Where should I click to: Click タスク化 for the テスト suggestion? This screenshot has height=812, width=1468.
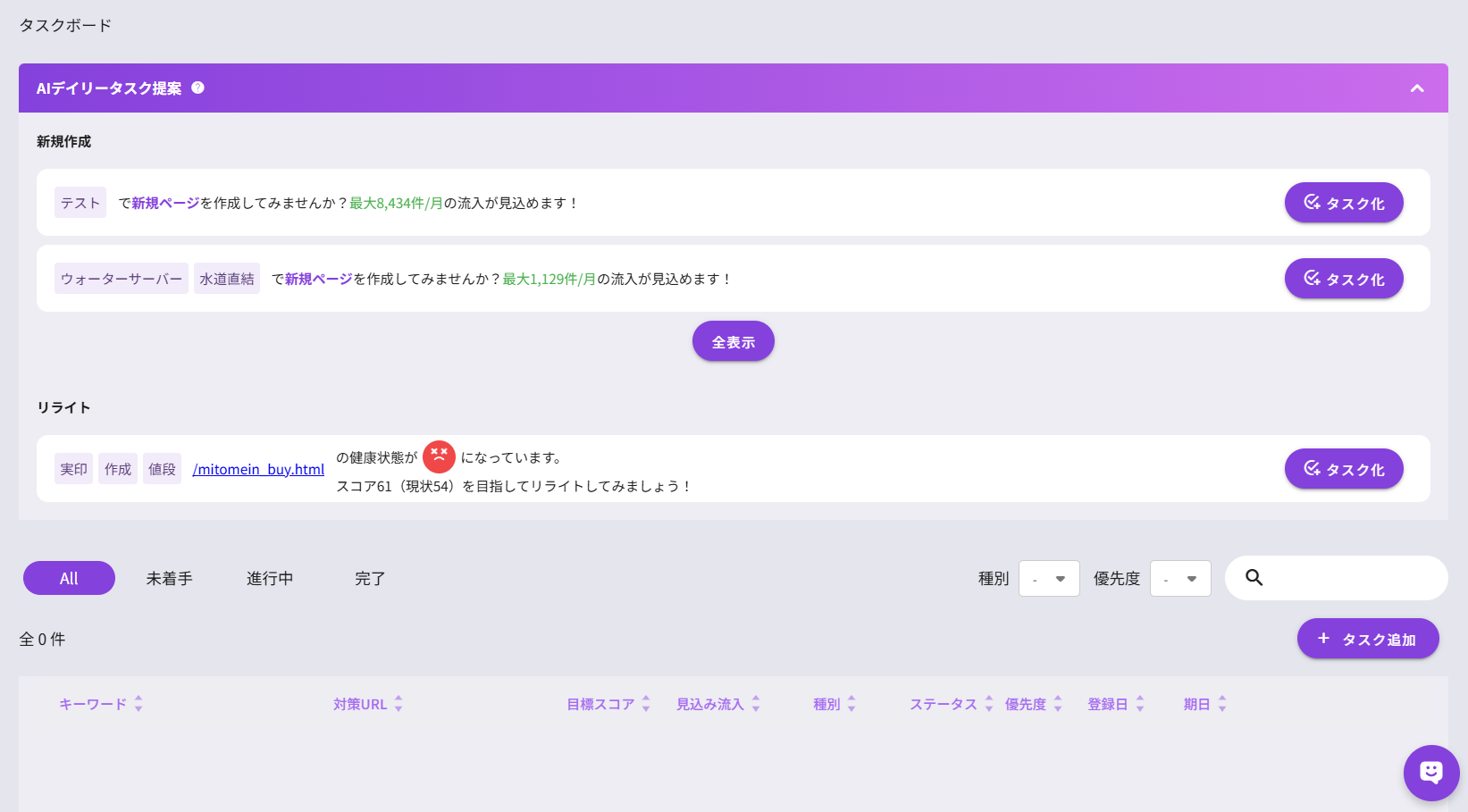1343,202
